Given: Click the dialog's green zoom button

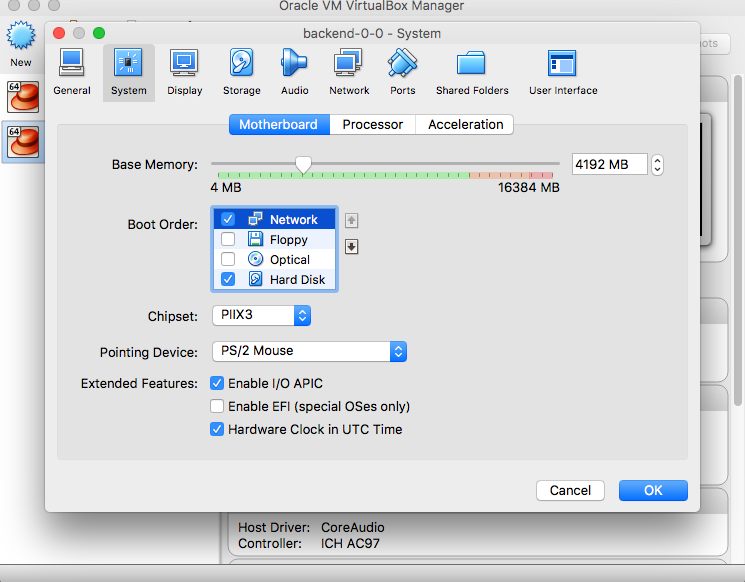Looking at the screenshot, I should (99, 33).
